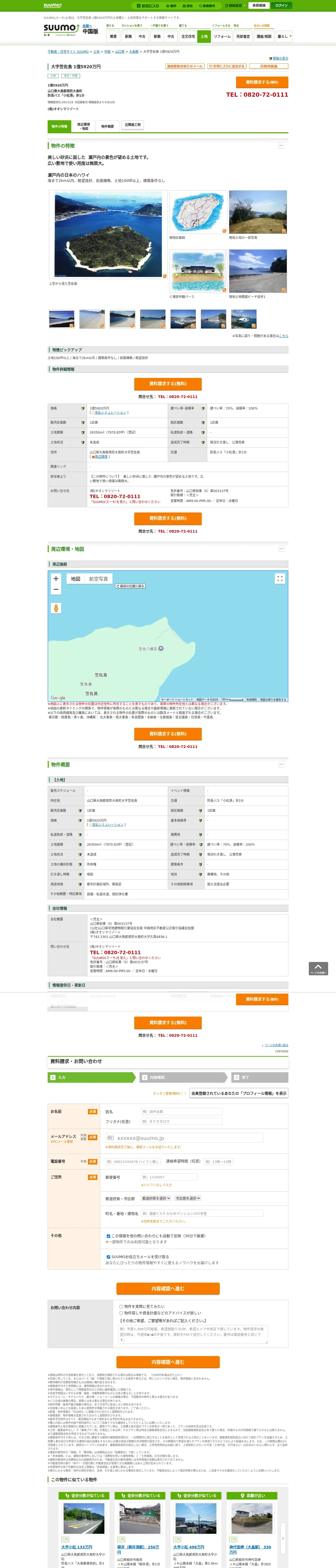Image resolution: width=336 pixels, height=1568 pixels.
Task: Click 価格更新お知らせメール button
Action: point(185,66)
